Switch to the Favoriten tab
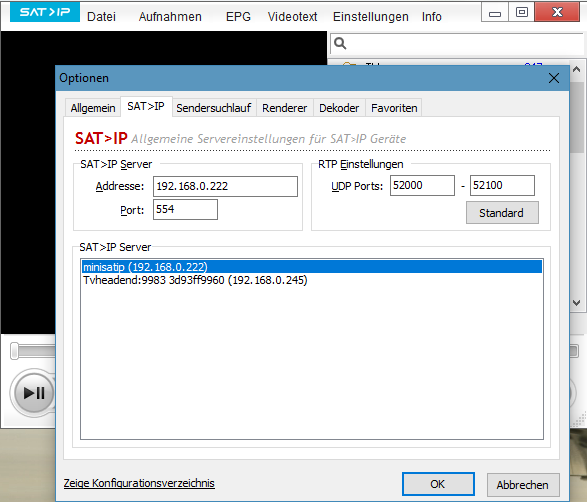Image resolution: width=587 pixels, height=502 pixels. click(x=394, y=108)
